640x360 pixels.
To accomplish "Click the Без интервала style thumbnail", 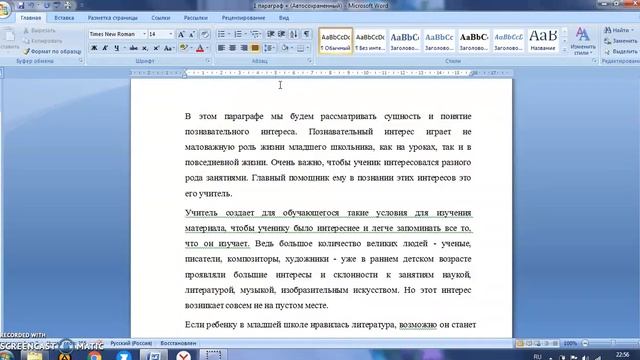I will coord(370,41).
